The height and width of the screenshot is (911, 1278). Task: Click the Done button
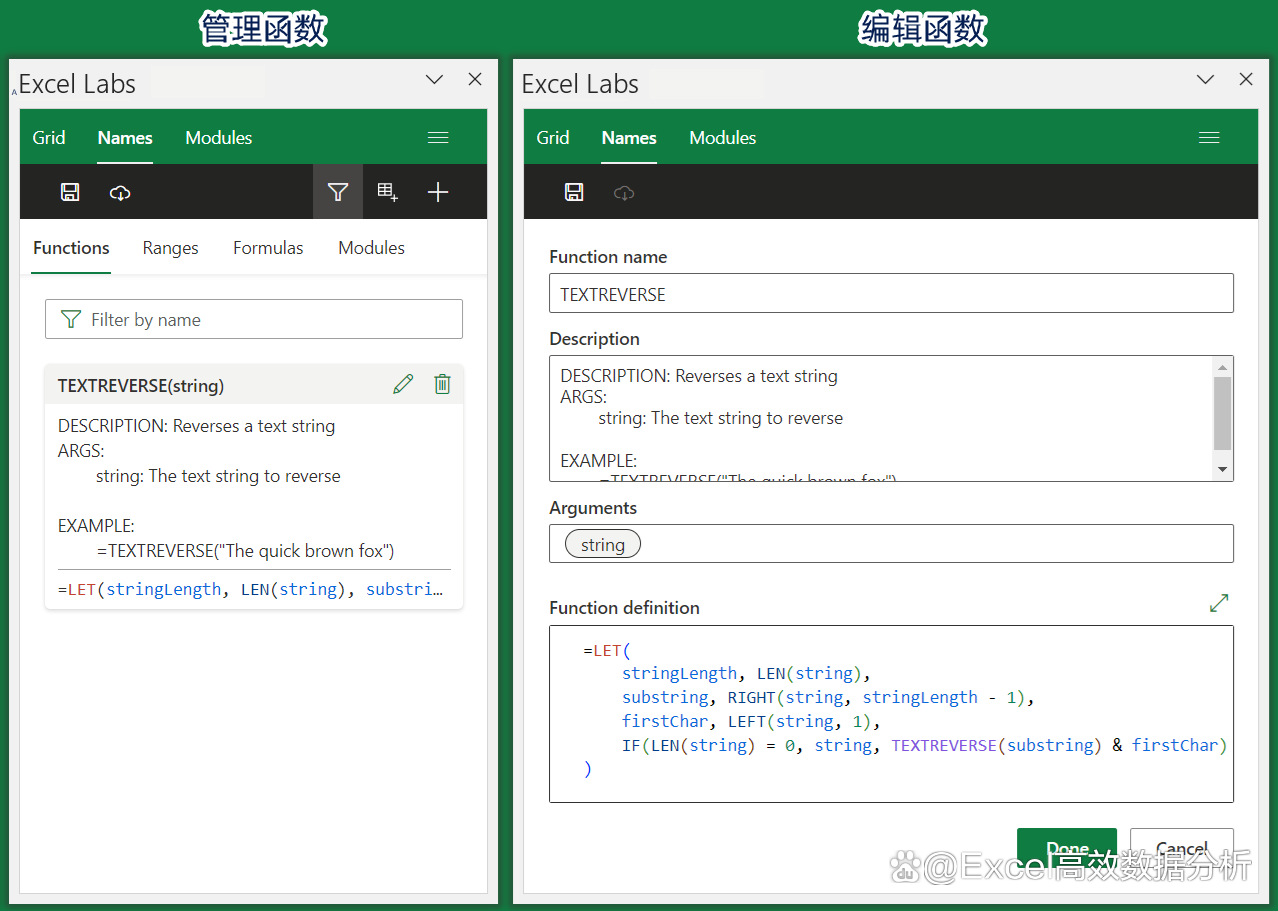(x=1066, y=848)
